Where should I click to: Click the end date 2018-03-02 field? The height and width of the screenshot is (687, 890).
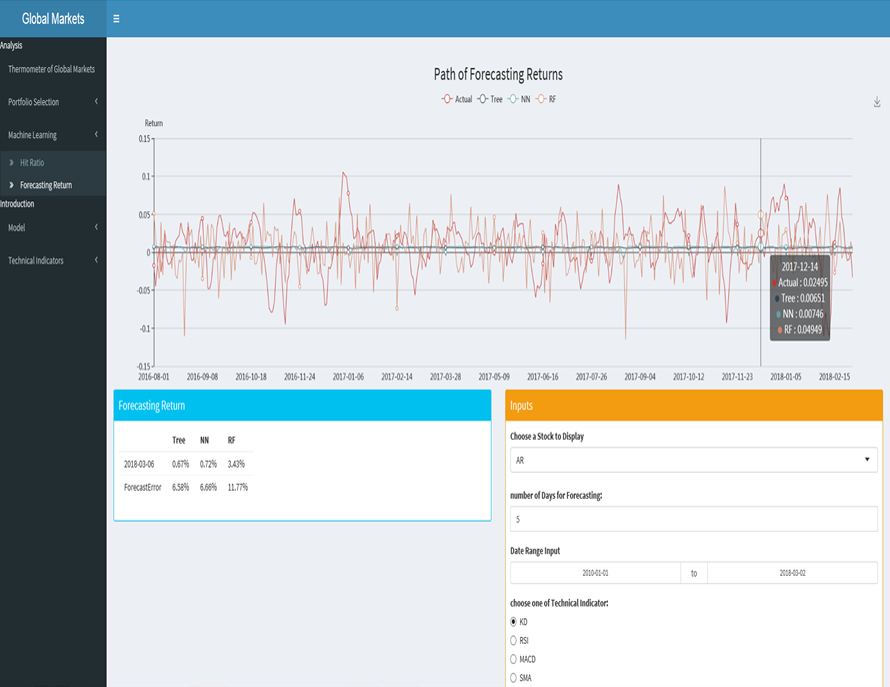[792, 573]
